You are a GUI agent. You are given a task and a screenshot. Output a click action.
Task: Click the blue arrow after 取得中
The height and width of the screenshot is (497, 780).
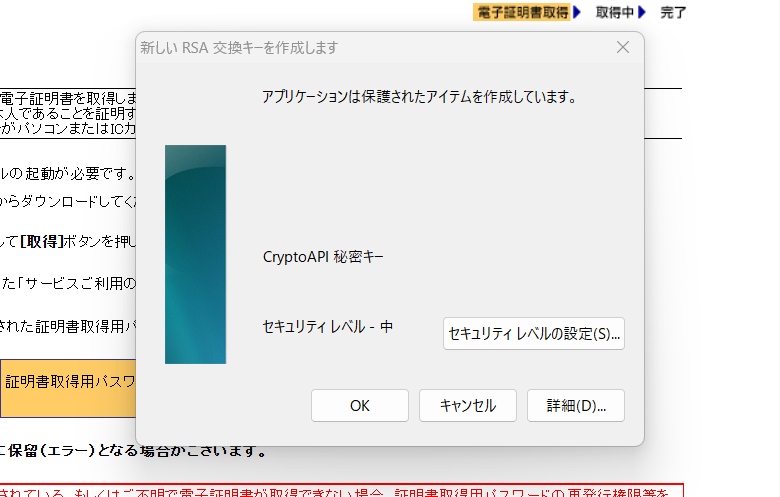[641, 12]
